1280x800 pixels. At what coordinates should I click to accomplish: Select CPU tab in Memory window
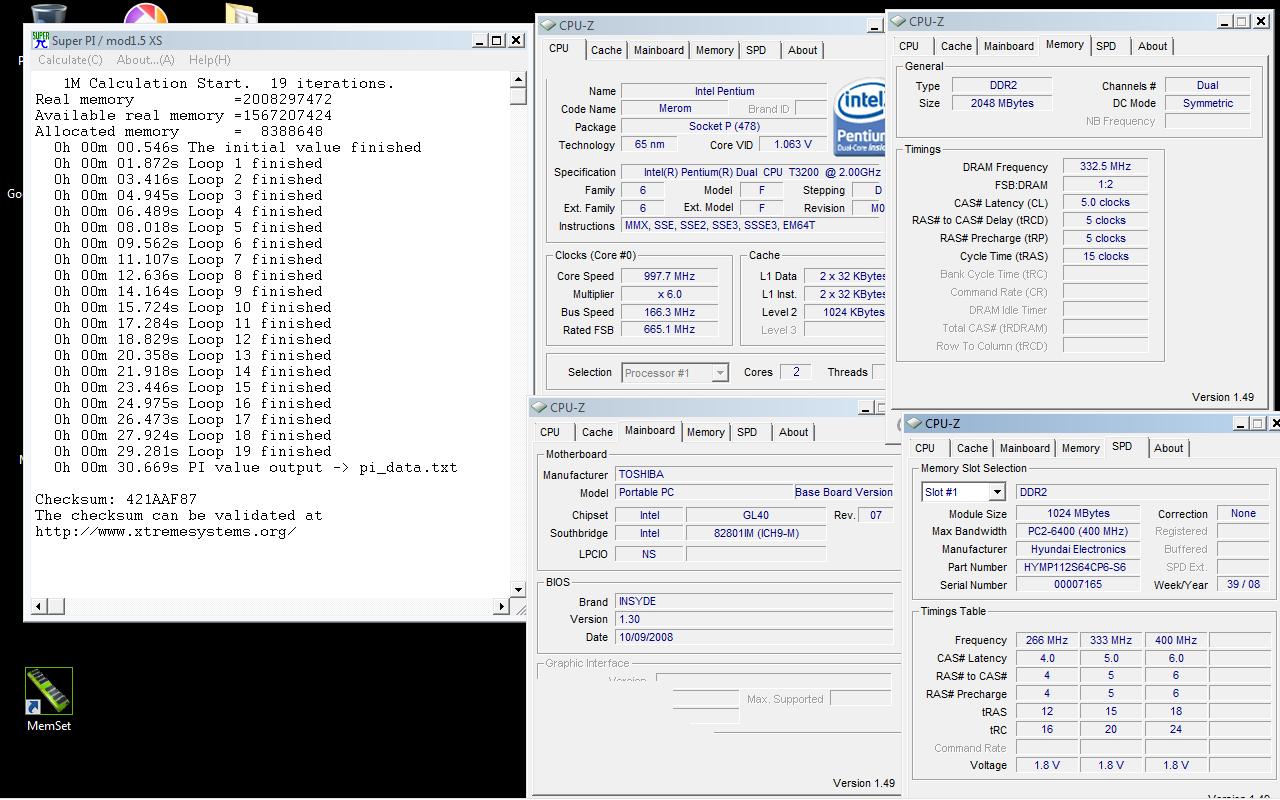[x=909, y=46]
